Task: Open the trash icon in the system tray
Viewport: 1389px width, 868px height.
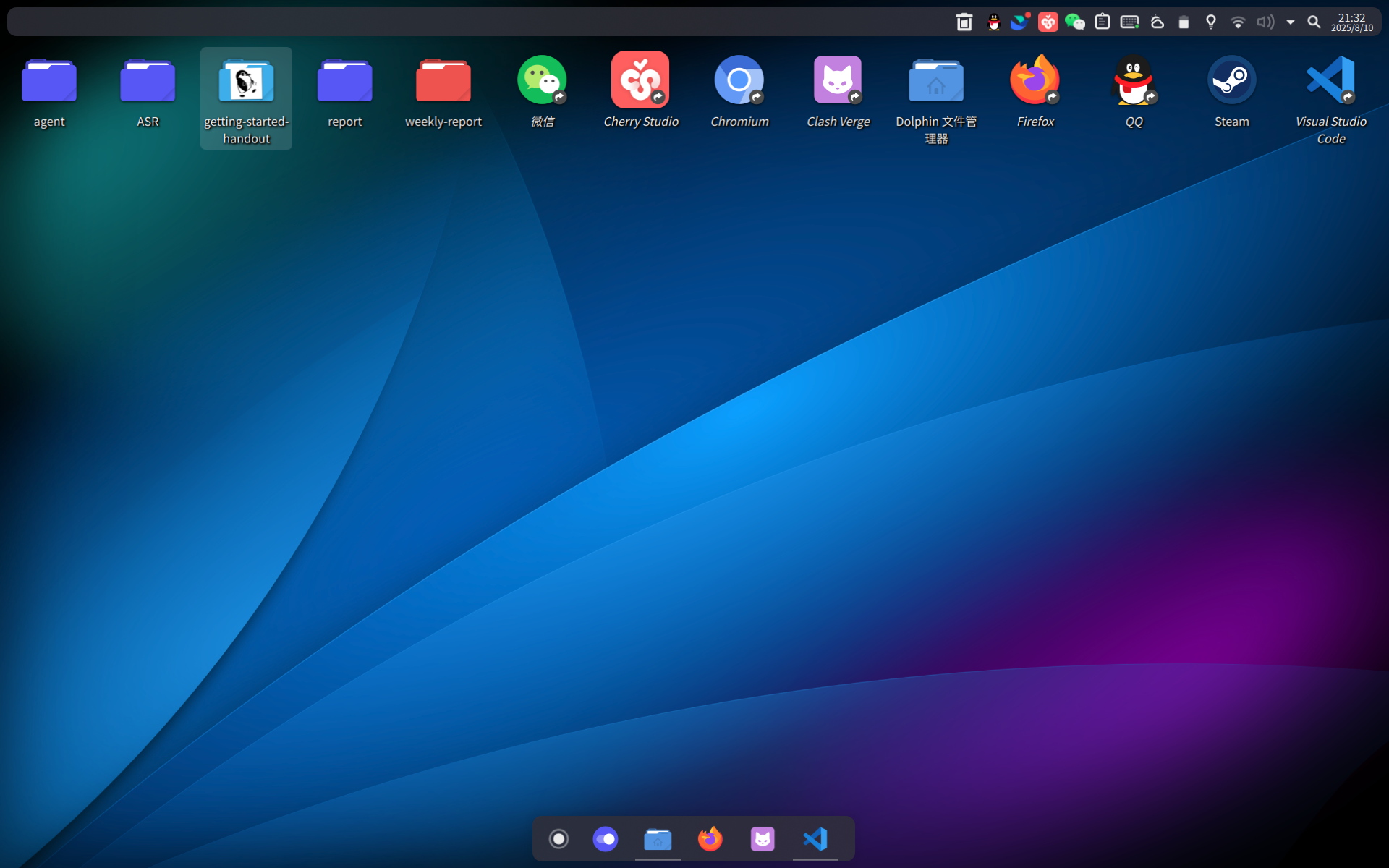Action: coord(964,22)
